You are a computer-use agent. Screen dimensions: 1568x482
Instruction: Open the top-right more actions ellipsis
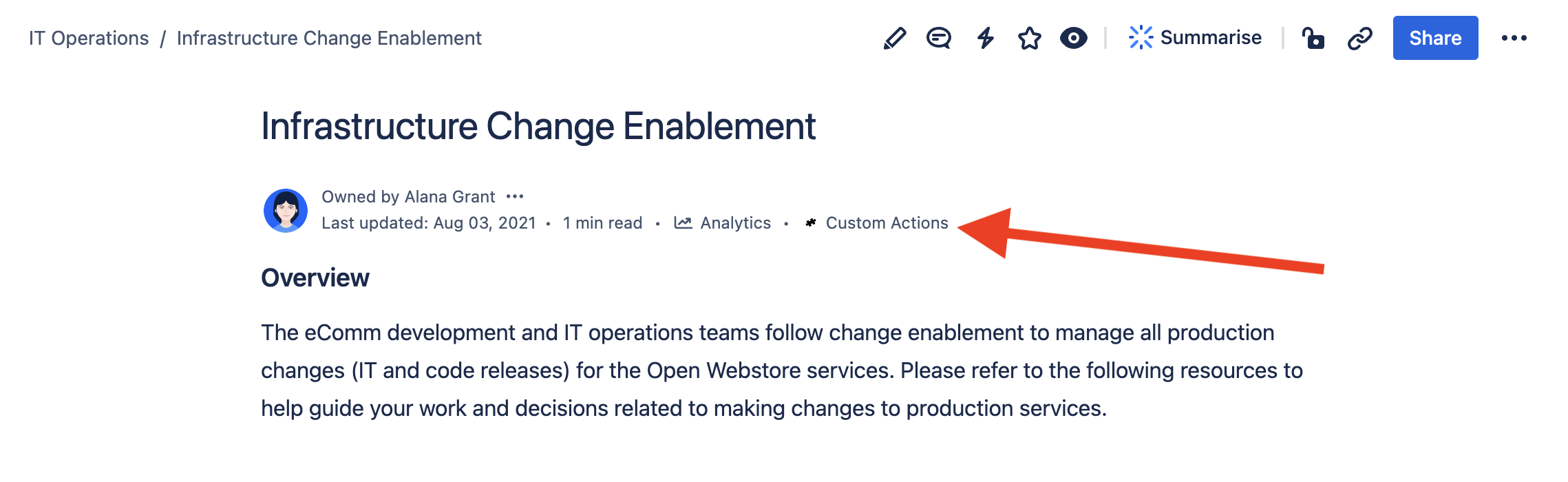pos(1514,38)
